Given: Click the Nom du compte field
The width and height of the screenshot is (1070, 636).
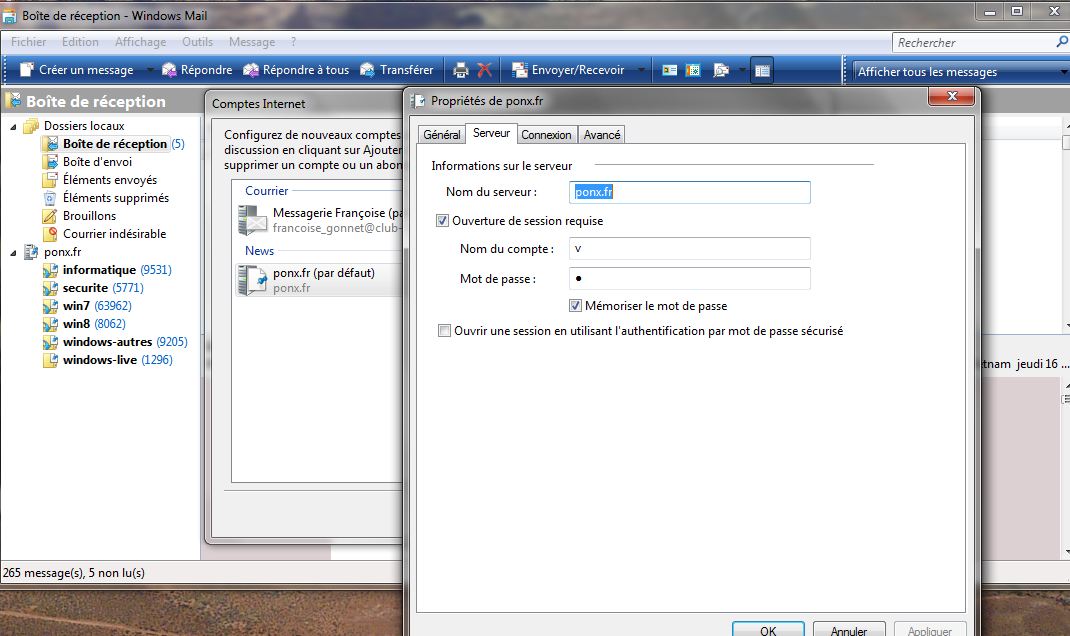Looking at the screenshot, I should click(690, 248).
